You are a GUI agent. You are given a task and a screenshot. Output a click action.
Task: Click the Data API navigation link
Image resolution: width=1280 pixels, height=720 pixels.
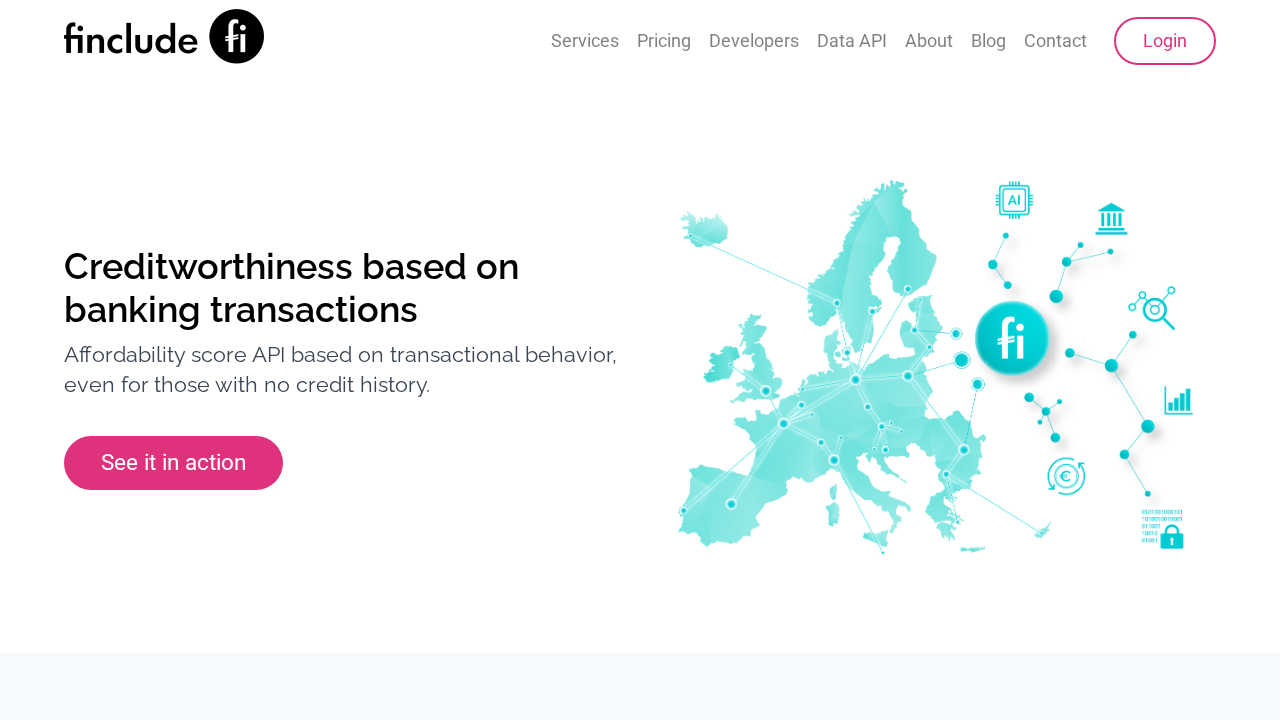pos(852,39)
